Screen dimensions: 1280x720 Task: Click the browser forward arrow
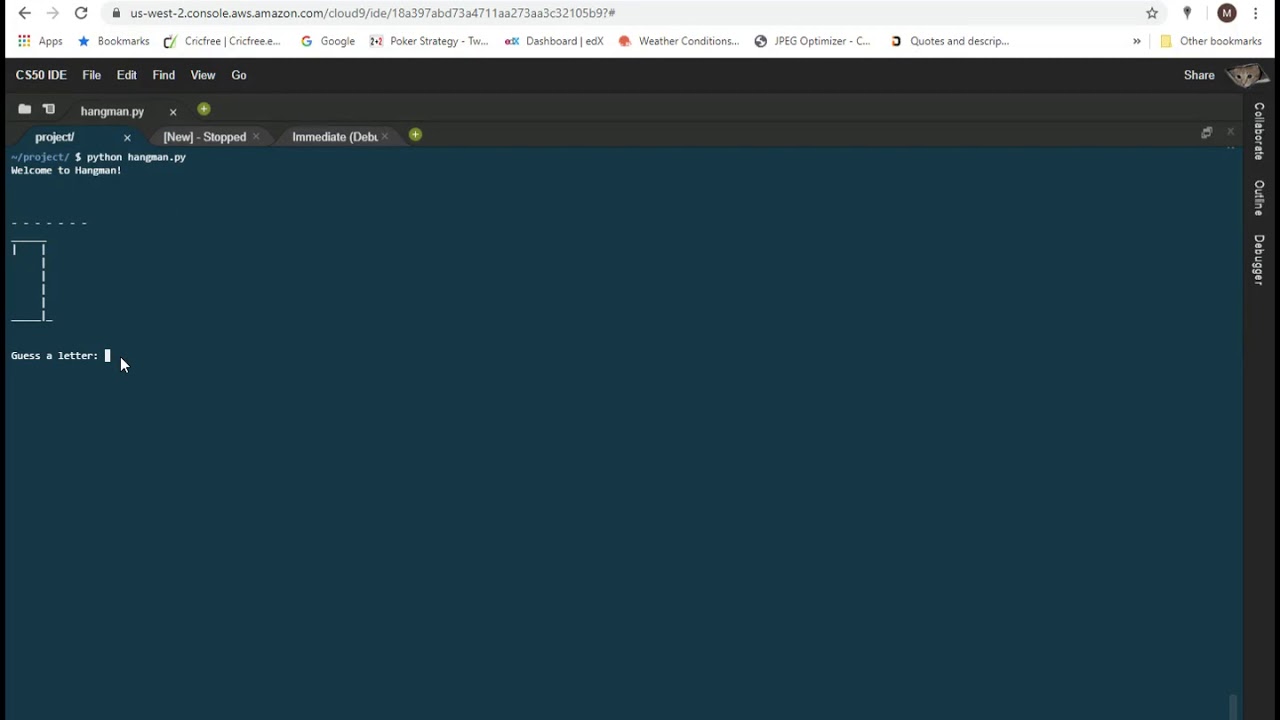(x=52, y=13)
